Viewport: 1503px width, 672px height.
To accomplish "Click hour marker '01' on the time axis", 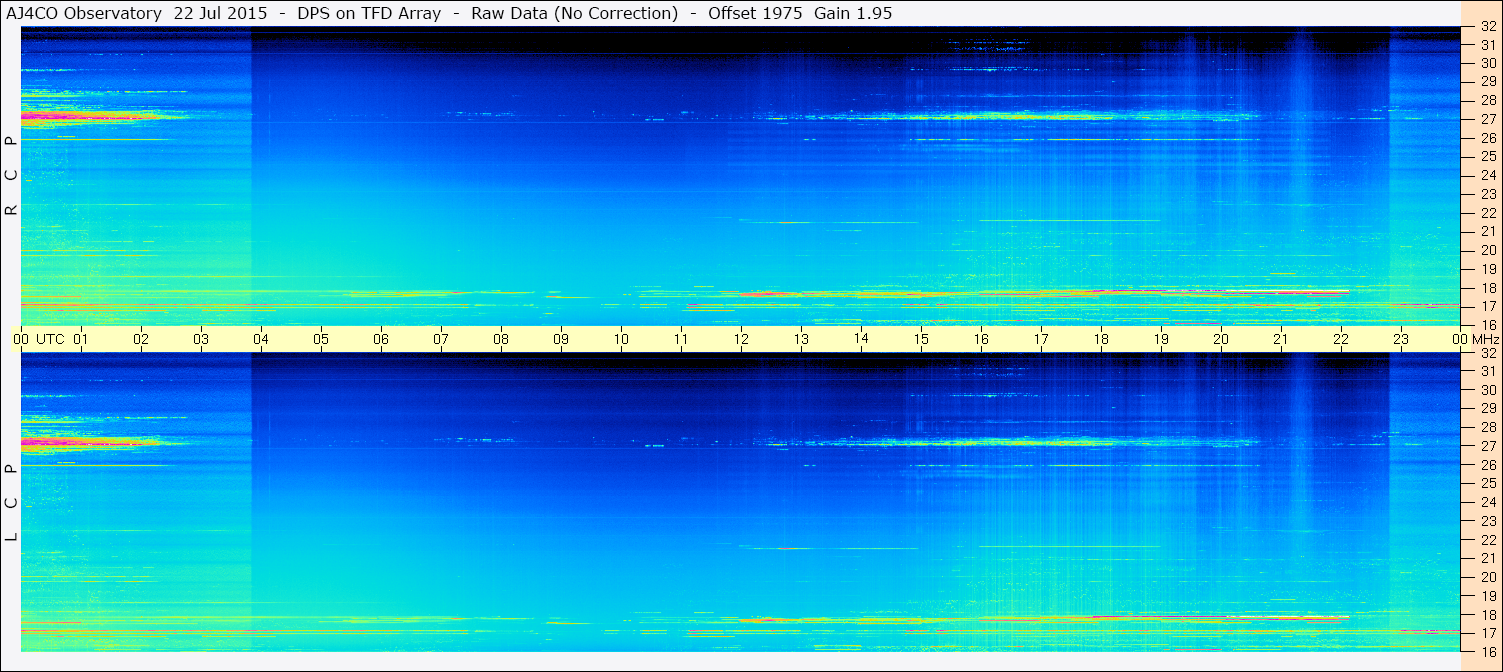I will tap(81, 339).
